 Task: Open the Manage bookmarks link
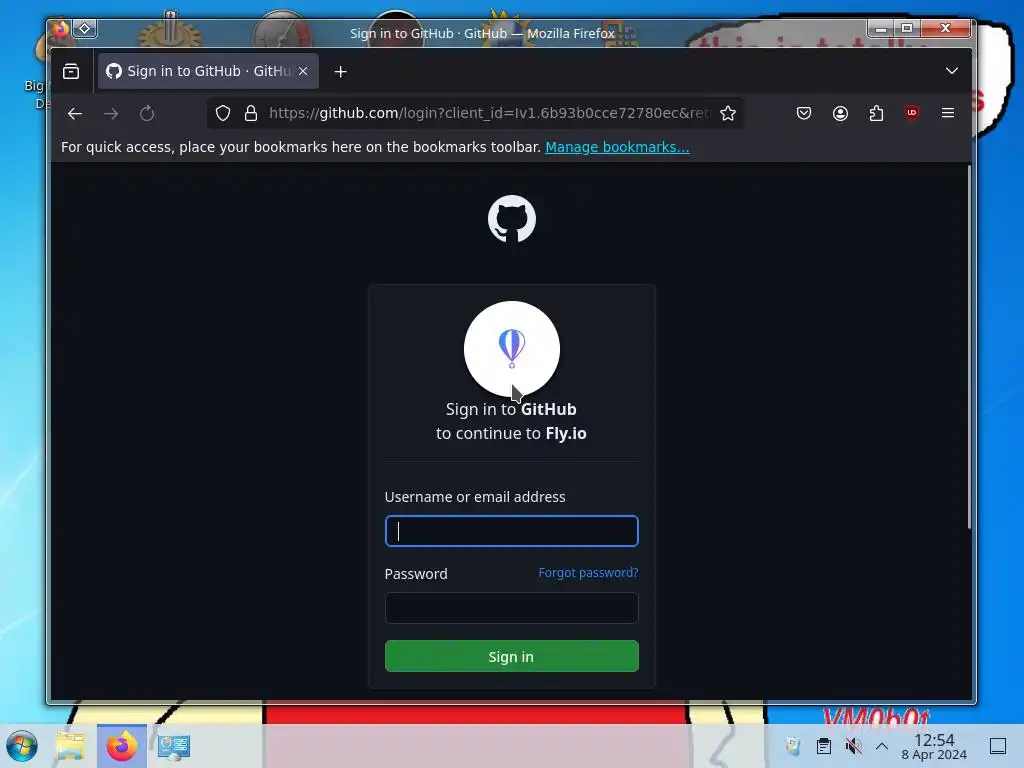pyautogui.click(x=617, y=147)
